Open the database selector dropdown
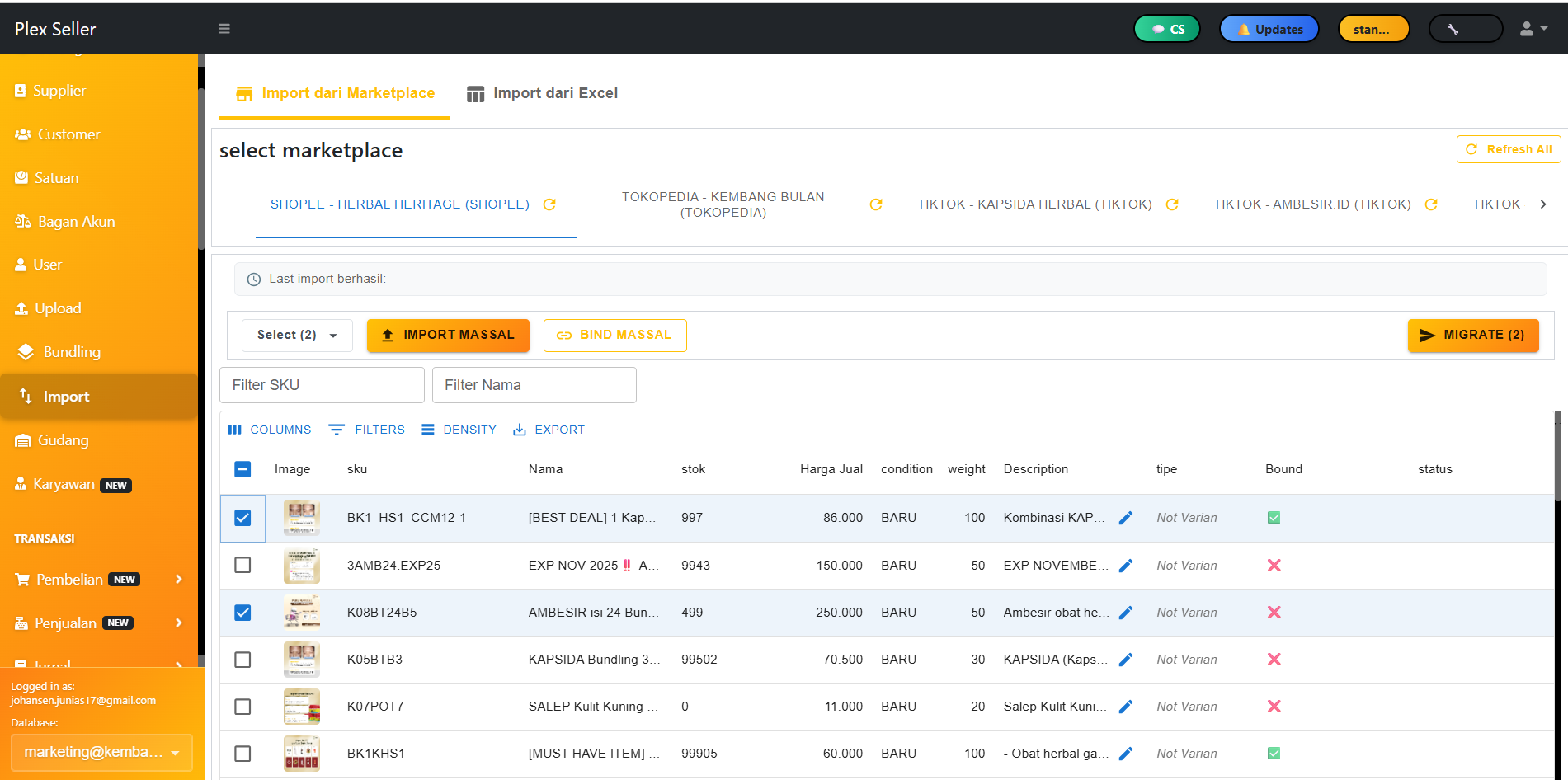The image size is (1568, 780). 101,752
